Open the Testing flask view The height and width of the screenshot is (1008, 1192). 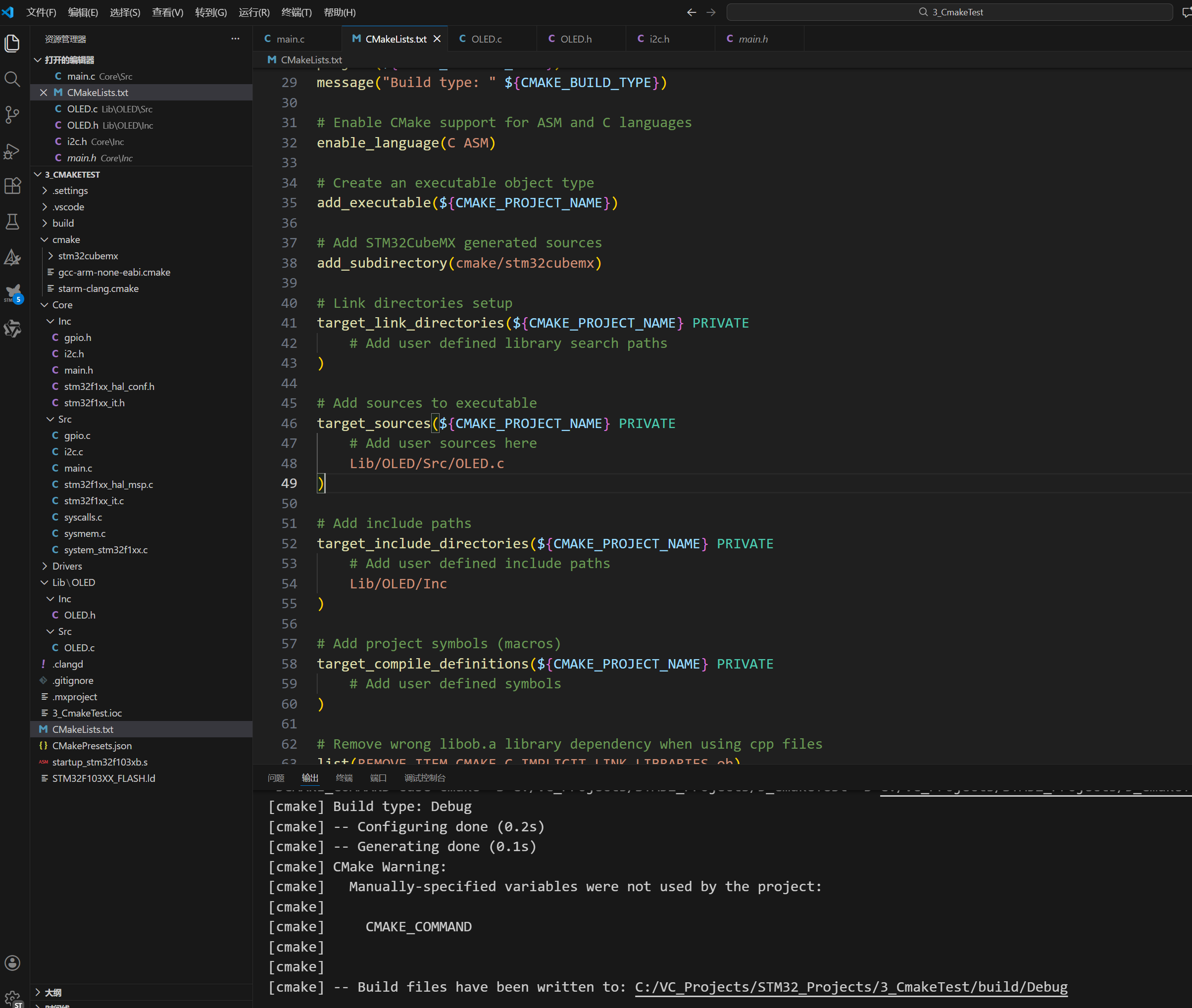point(12,222)
